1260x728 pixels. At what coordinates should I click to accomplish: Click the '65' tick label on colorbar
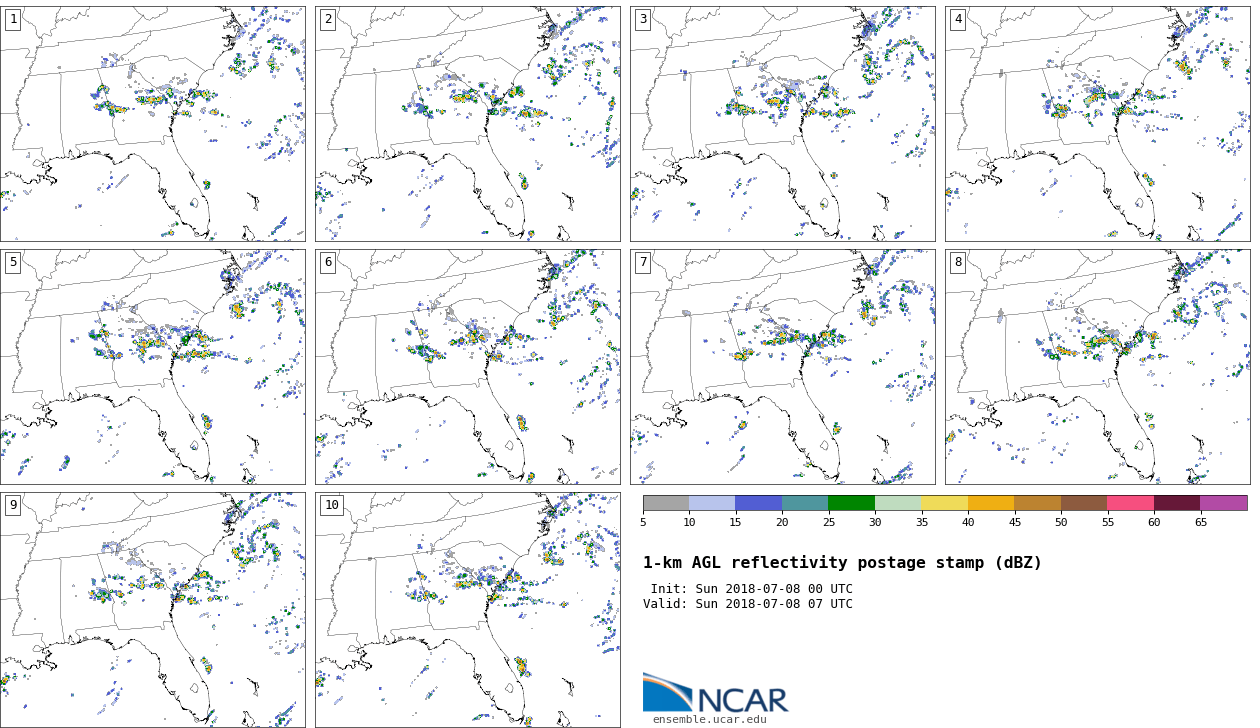1200,522
